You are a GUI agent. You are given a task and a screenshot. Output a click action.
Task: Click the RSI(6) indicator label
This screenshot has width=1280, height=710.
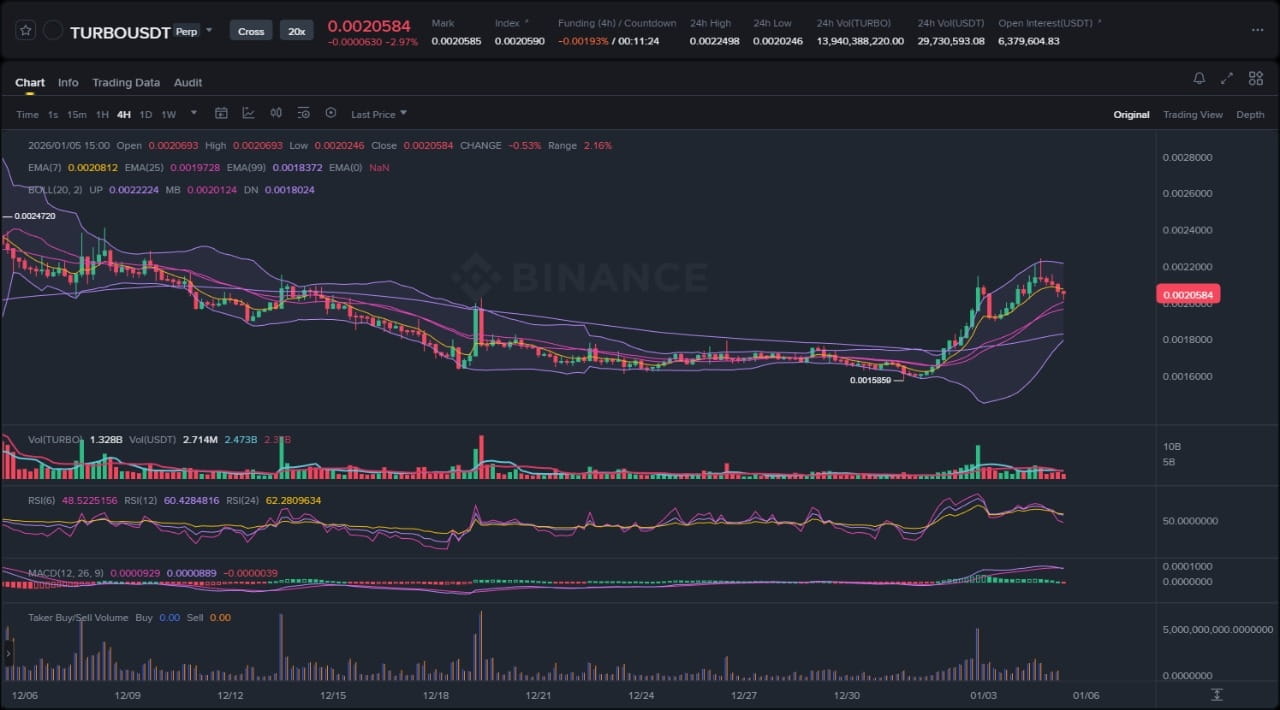(43, 500)
